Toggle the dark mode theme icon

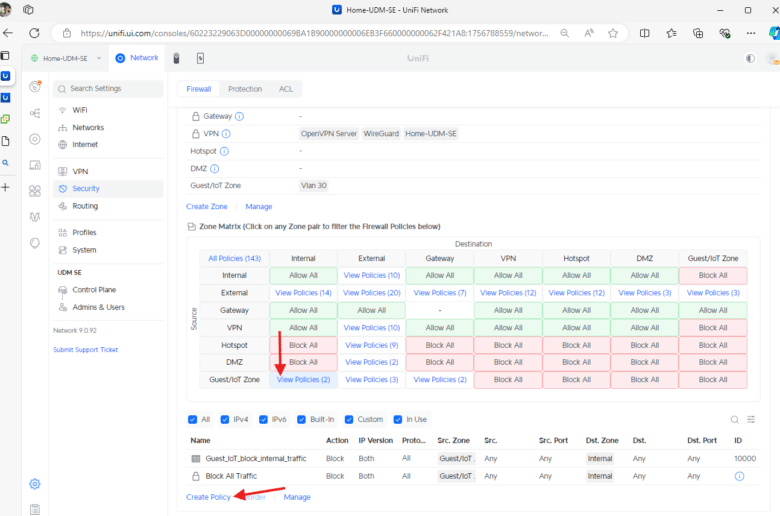750,59
